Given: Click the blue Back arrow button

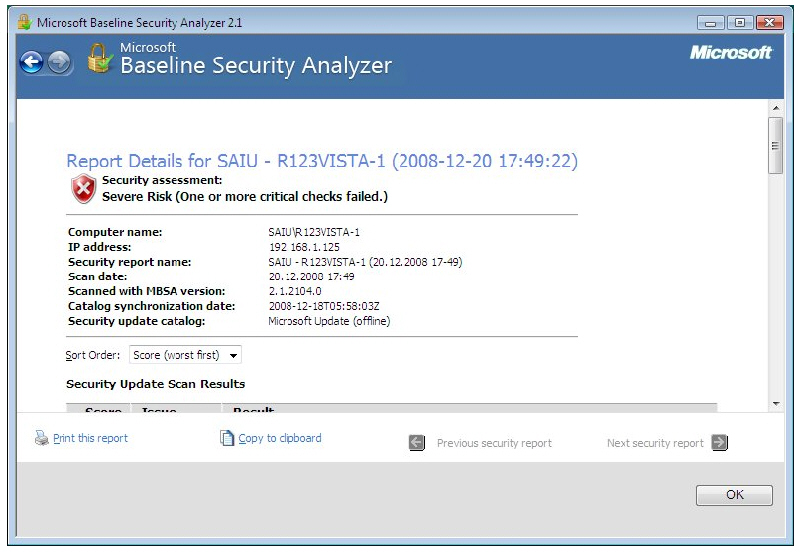Looking at the screenshot, I should tap(31, 63).
